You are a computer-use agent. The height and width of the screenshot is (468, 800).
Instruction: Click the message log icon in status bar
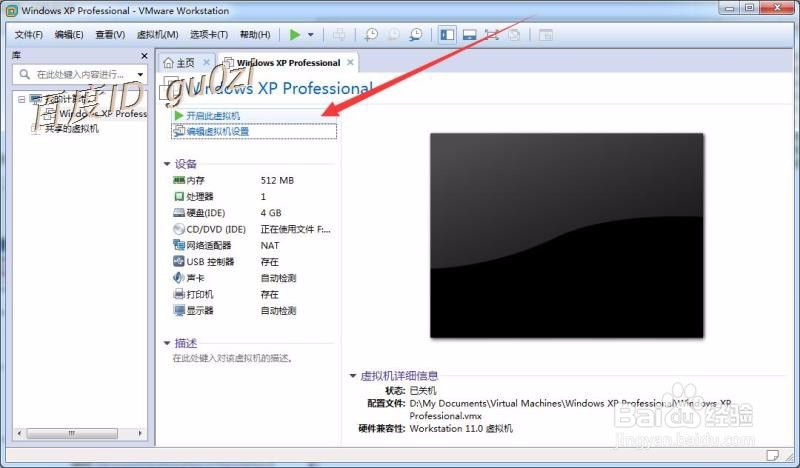point(772,454)
